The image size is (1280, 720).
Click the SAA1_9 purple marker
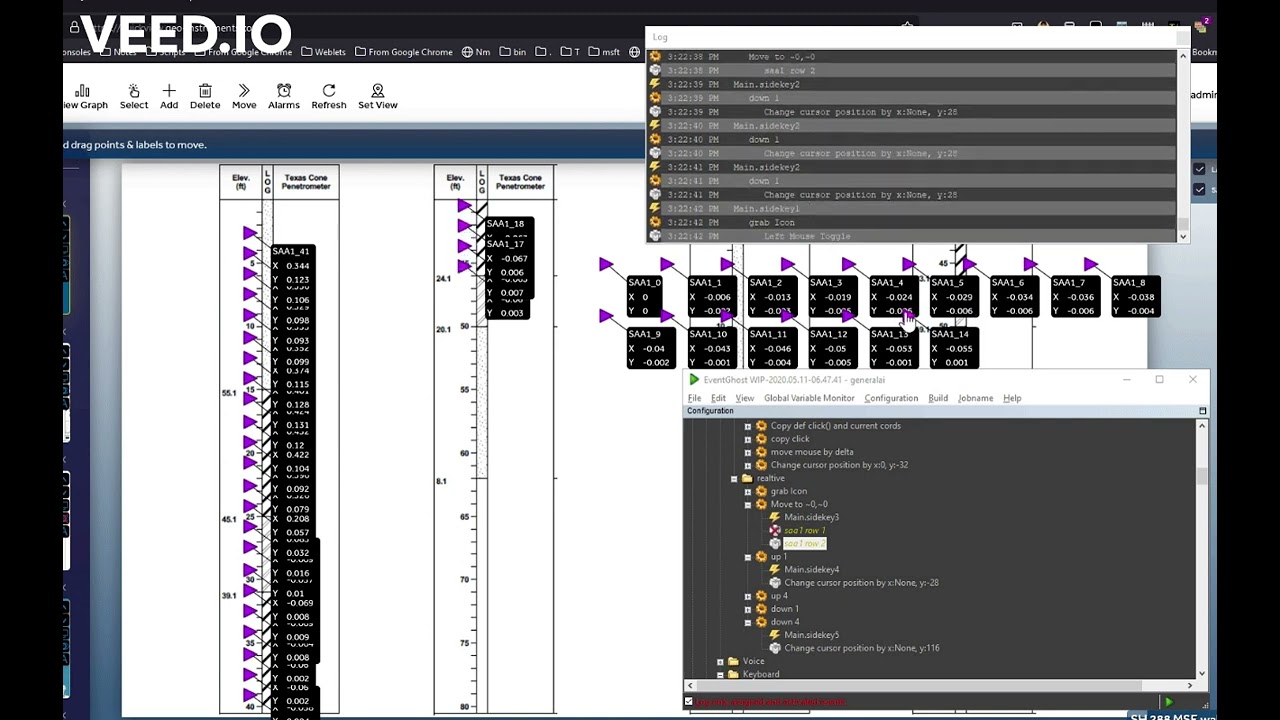pos(606,316)
